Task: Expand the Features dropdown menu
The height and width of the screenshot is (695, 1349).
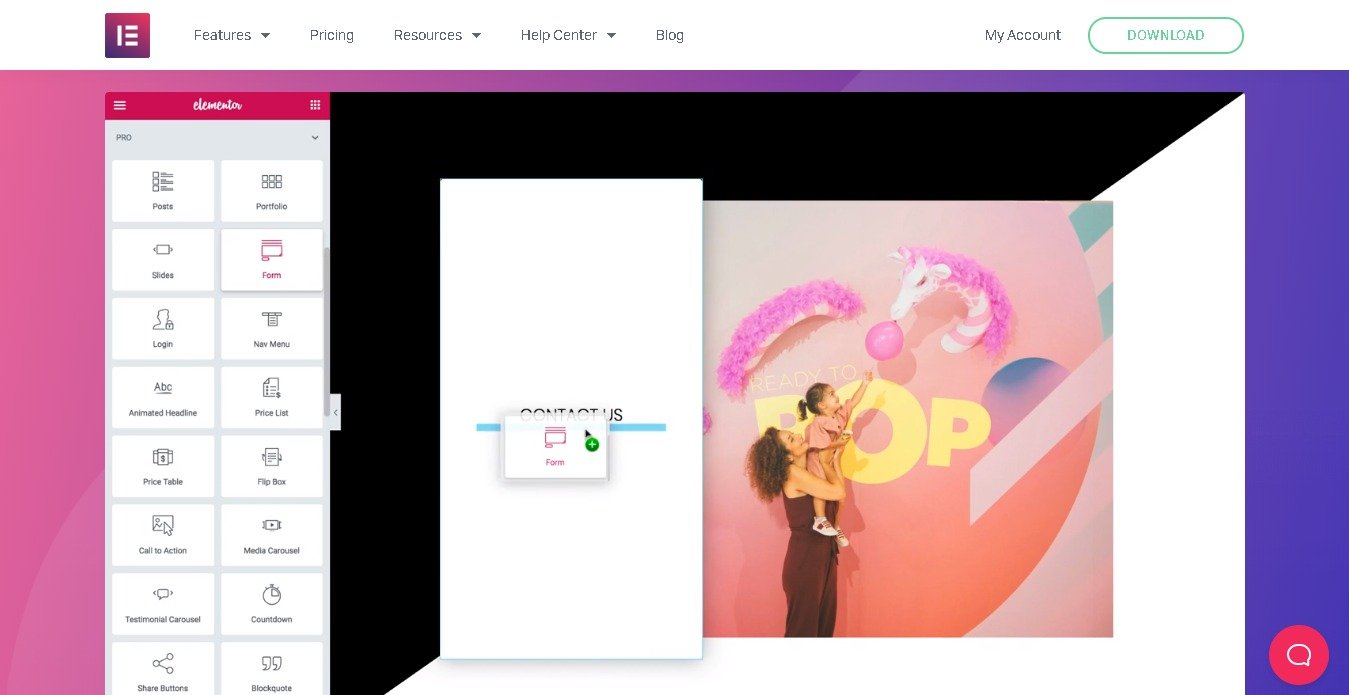Action: (232, 35)
